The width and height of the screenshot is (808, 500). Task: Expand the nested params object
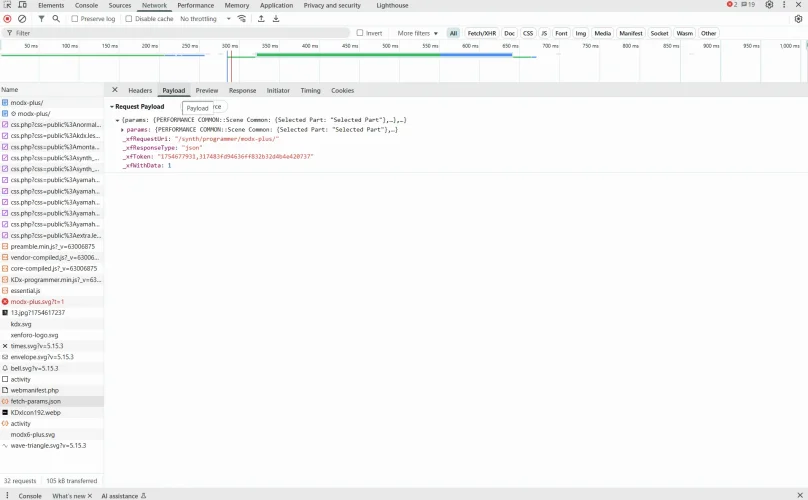122,129
